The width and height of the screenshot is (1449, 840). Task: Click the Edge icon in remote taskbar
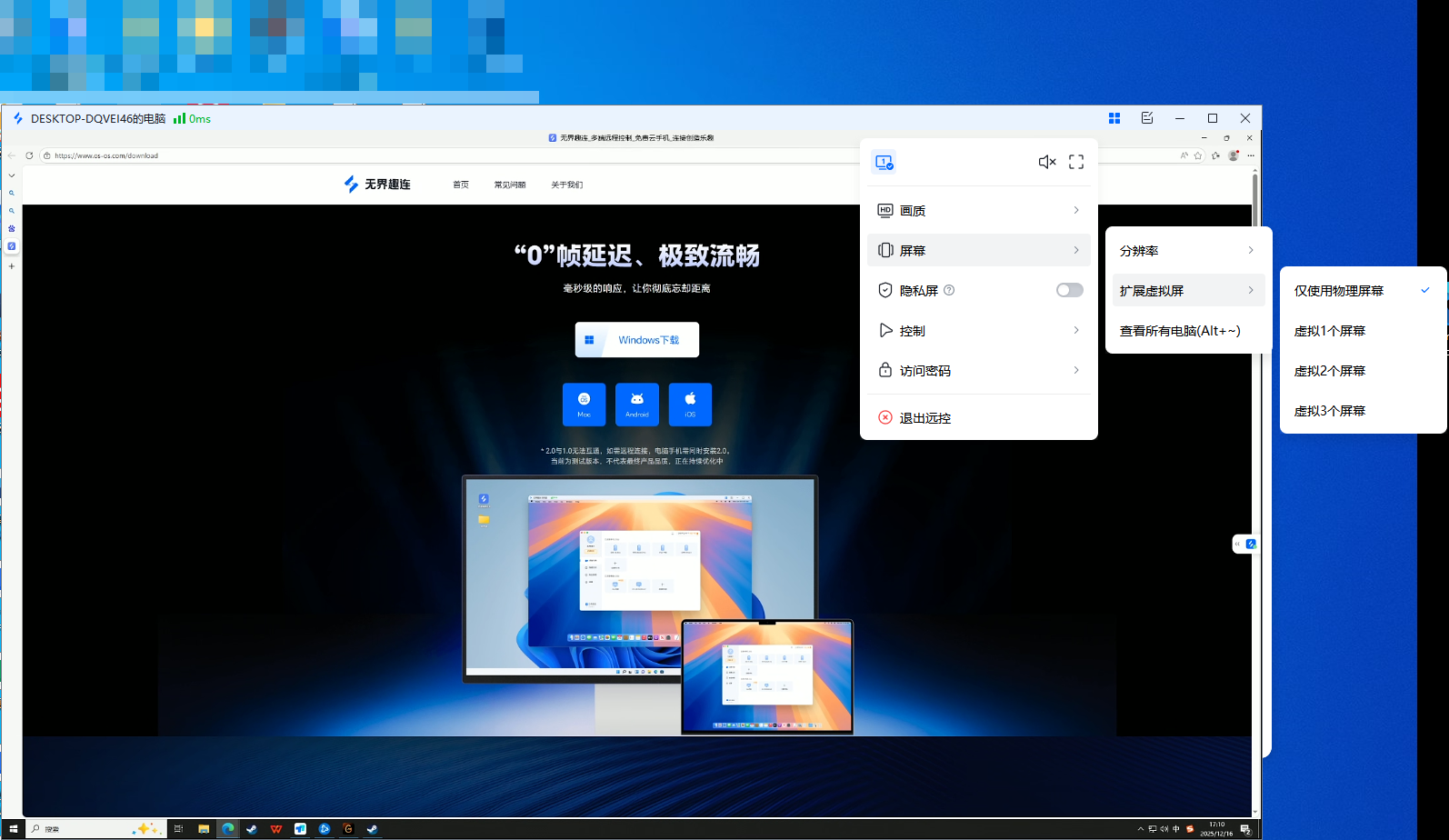tap(227, 829)
